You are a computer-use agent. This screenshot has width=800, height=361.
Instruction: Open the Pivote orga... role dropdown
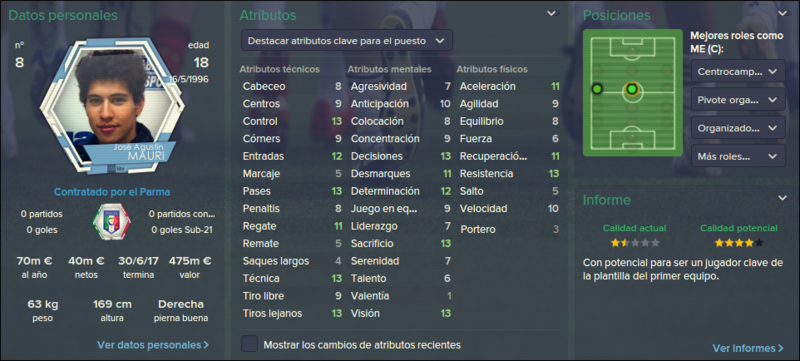tap(738, 99)
